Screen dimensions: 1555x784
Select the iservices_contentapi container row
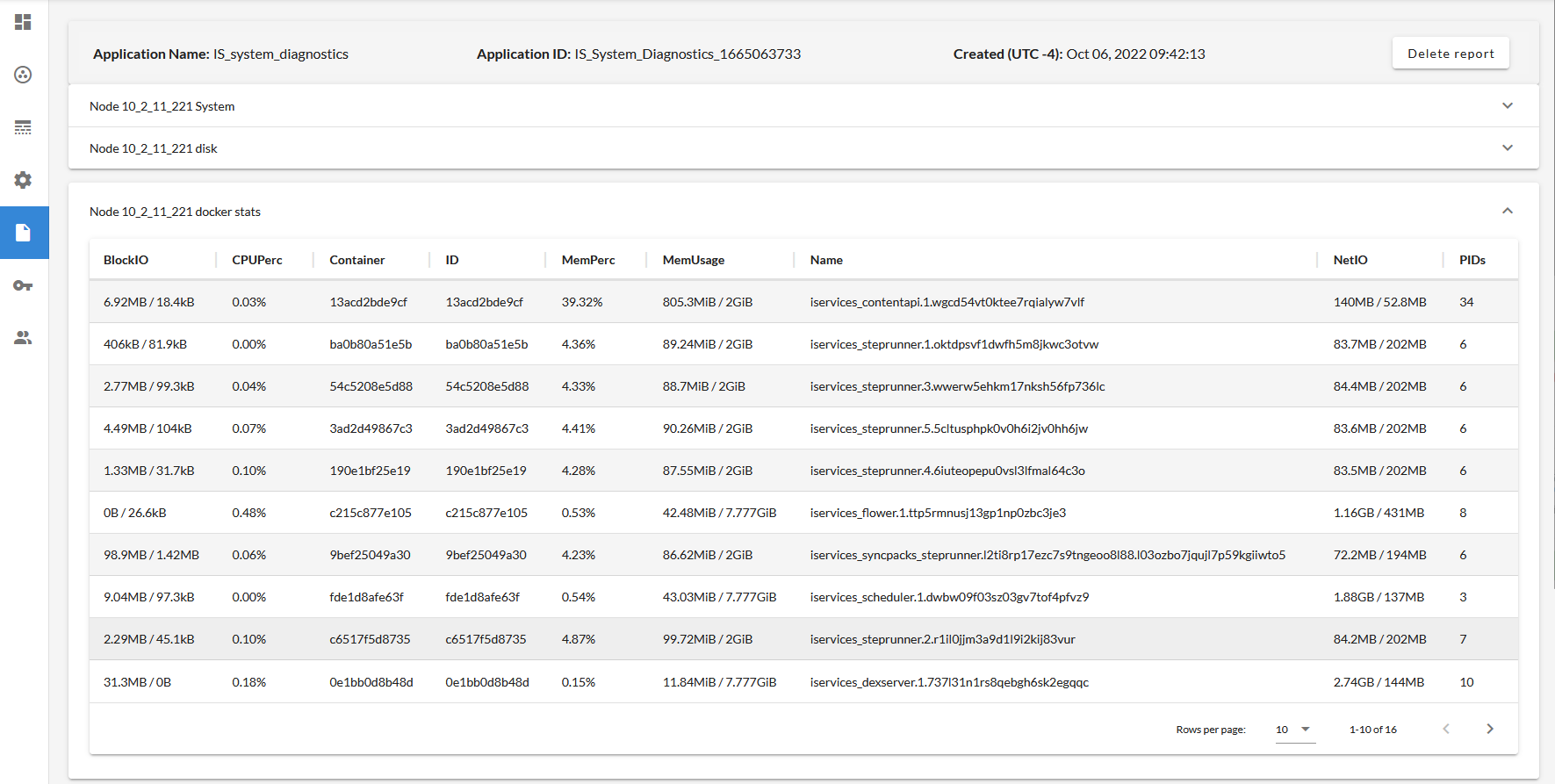click(947, 302)
